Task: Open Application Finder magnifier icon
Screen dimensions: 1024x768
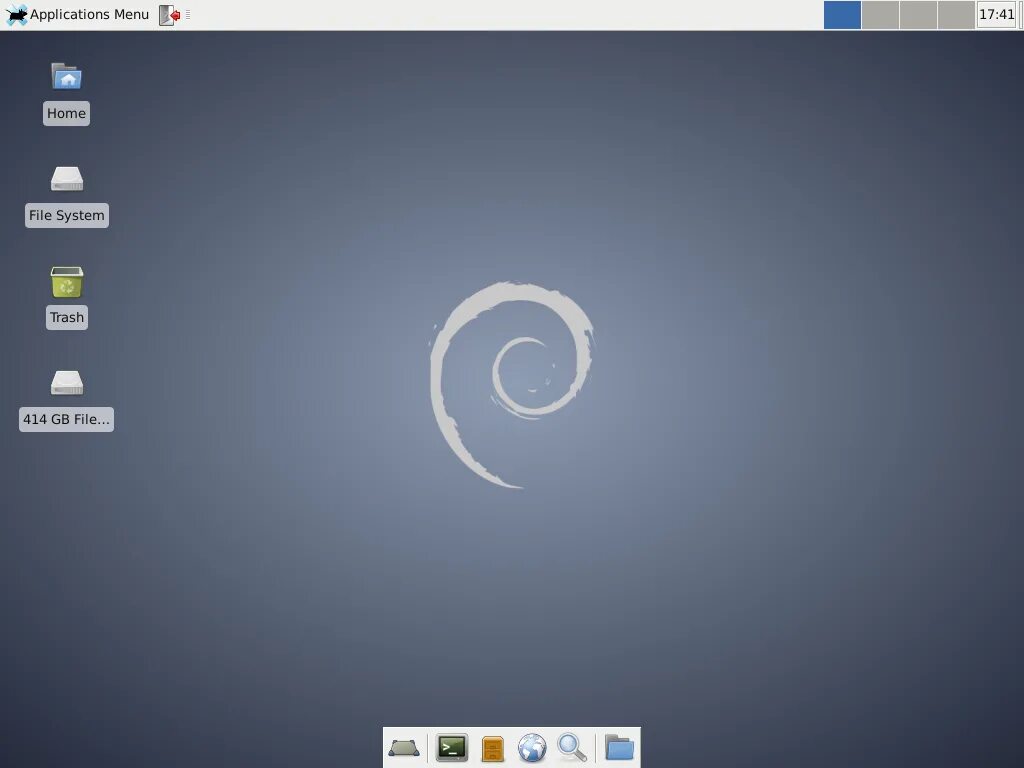Action: [572, 748]
